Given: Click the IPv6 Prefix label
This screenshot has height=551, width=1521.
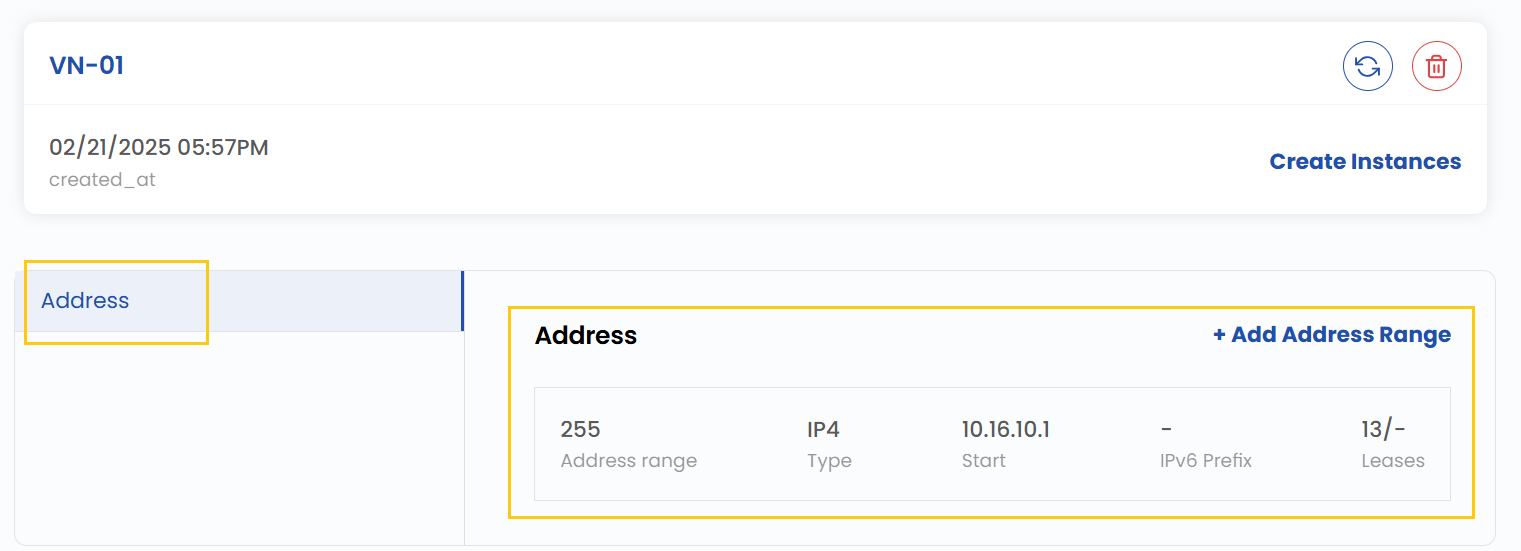Looking at the screenshot, I should 1206,461.
